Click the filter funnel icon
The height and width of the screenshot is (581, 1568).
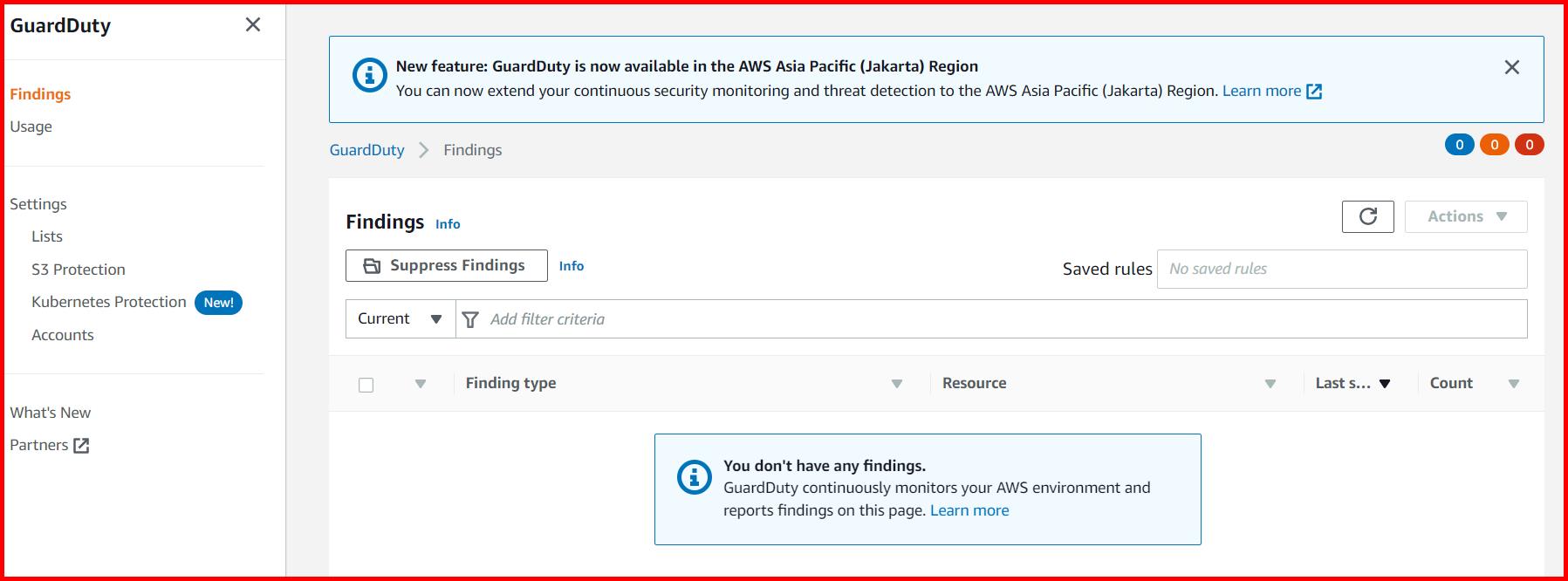pos(470,319)
